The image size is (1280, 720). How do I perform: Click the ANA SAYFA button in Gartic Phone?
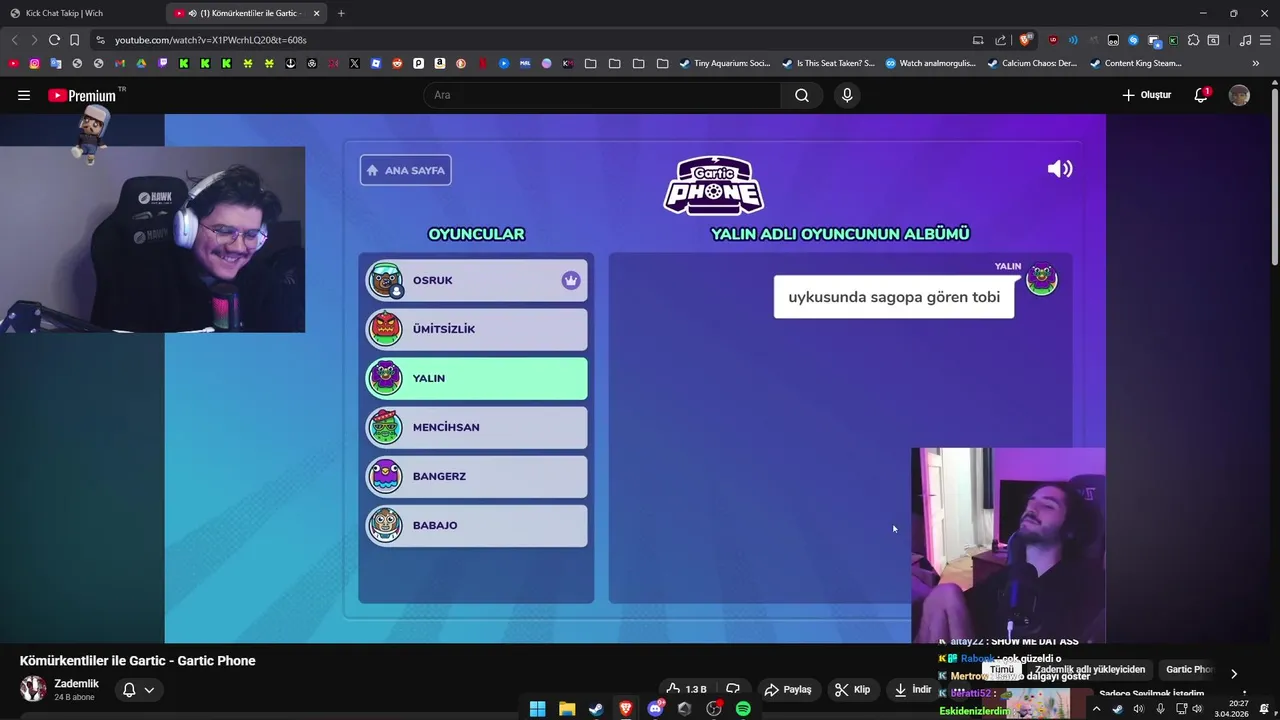(405, 170)
